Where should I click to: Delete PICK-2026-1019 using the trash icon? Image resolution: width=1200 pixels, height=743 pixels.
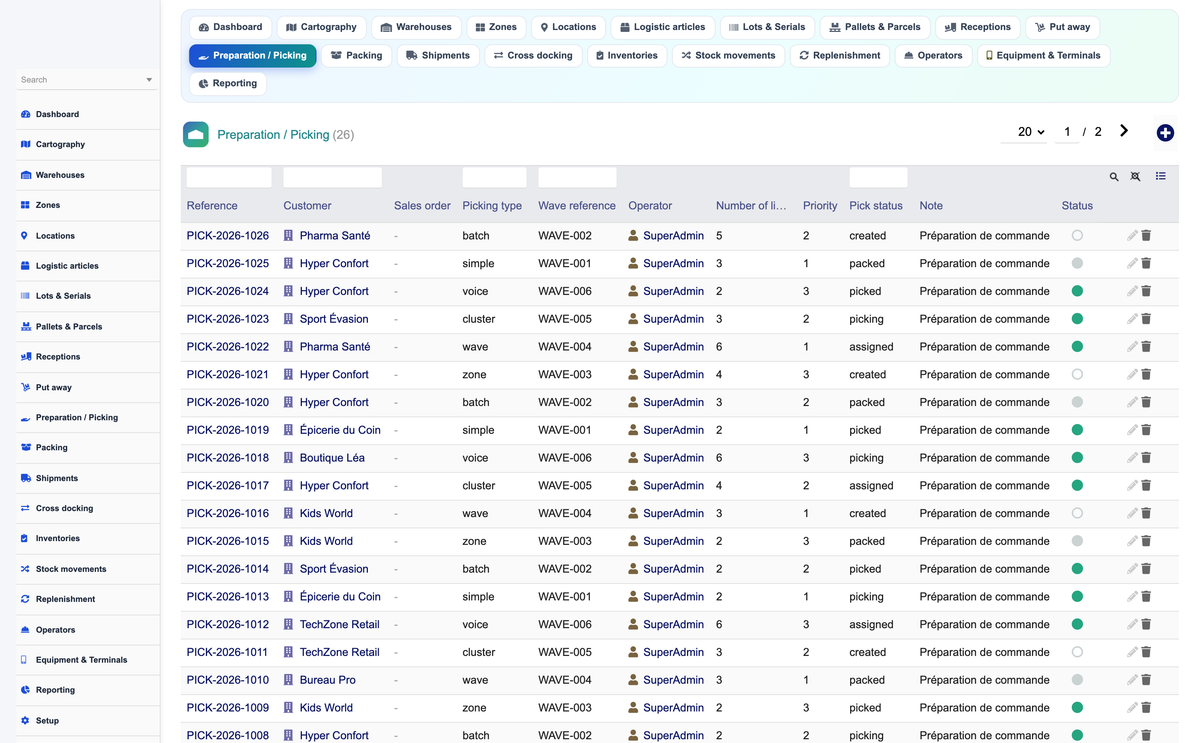coord(1146,430)
